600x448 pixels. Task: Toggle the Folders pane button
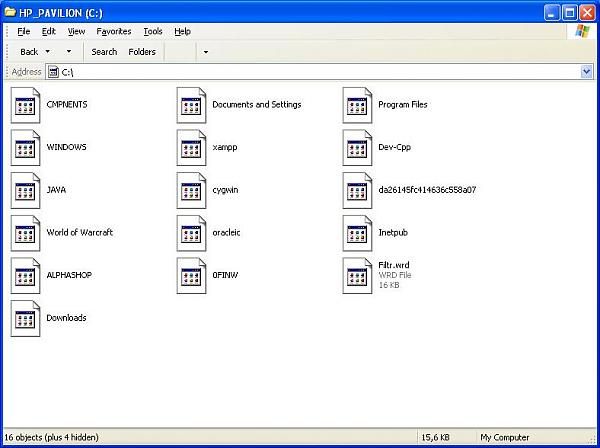tap(142, 52)
